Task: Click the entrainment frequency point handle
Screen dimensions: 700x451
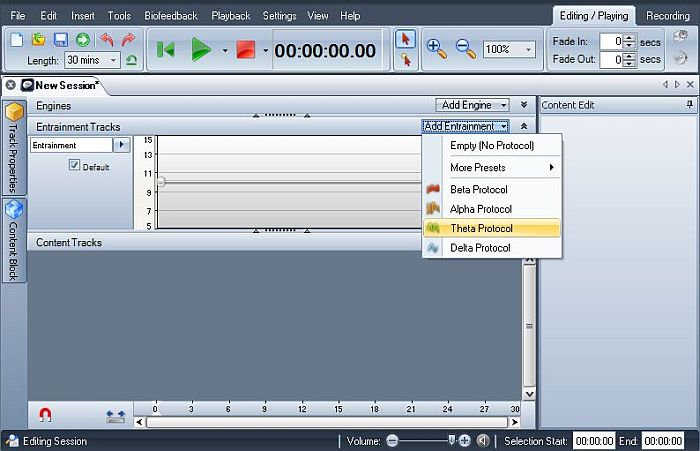Action: click(161, 181)
